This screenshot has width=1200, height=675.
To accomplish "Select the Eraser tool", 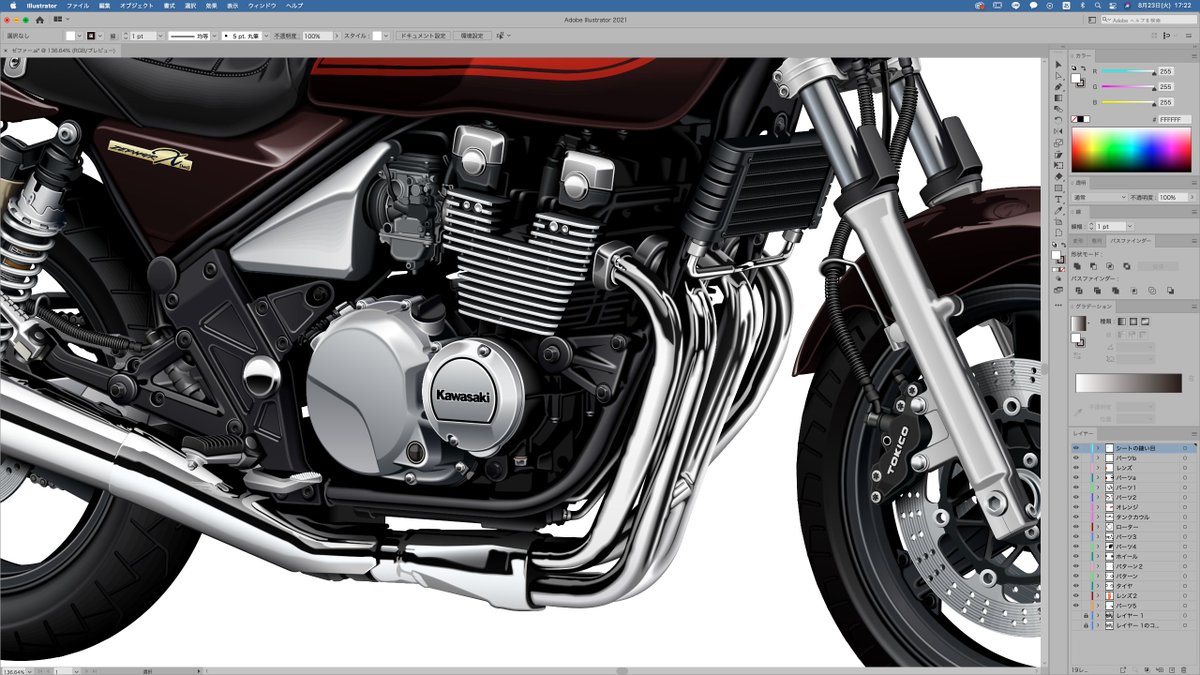I will pyautogui.click(x=1058, y=176).
